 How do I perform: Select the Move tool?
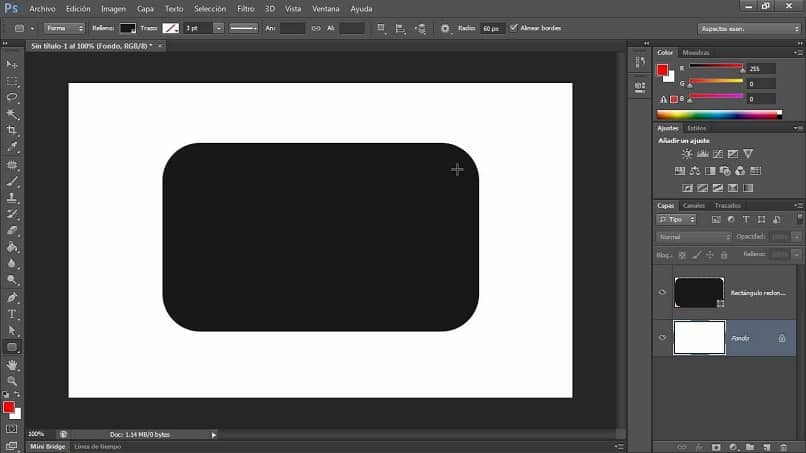(x=12, y=64)
